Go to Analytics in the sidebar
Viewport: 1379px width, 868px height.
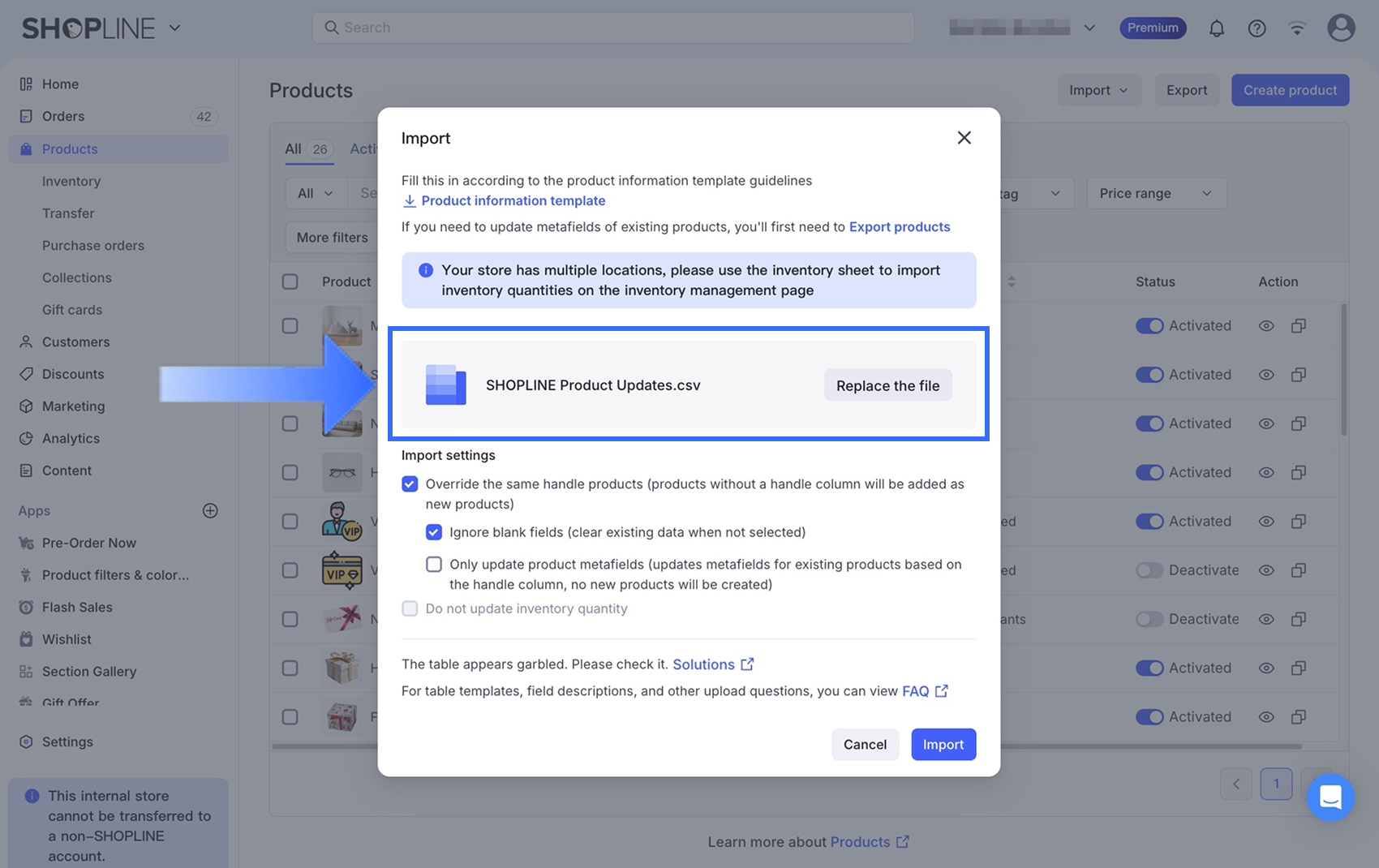[71, 438]
